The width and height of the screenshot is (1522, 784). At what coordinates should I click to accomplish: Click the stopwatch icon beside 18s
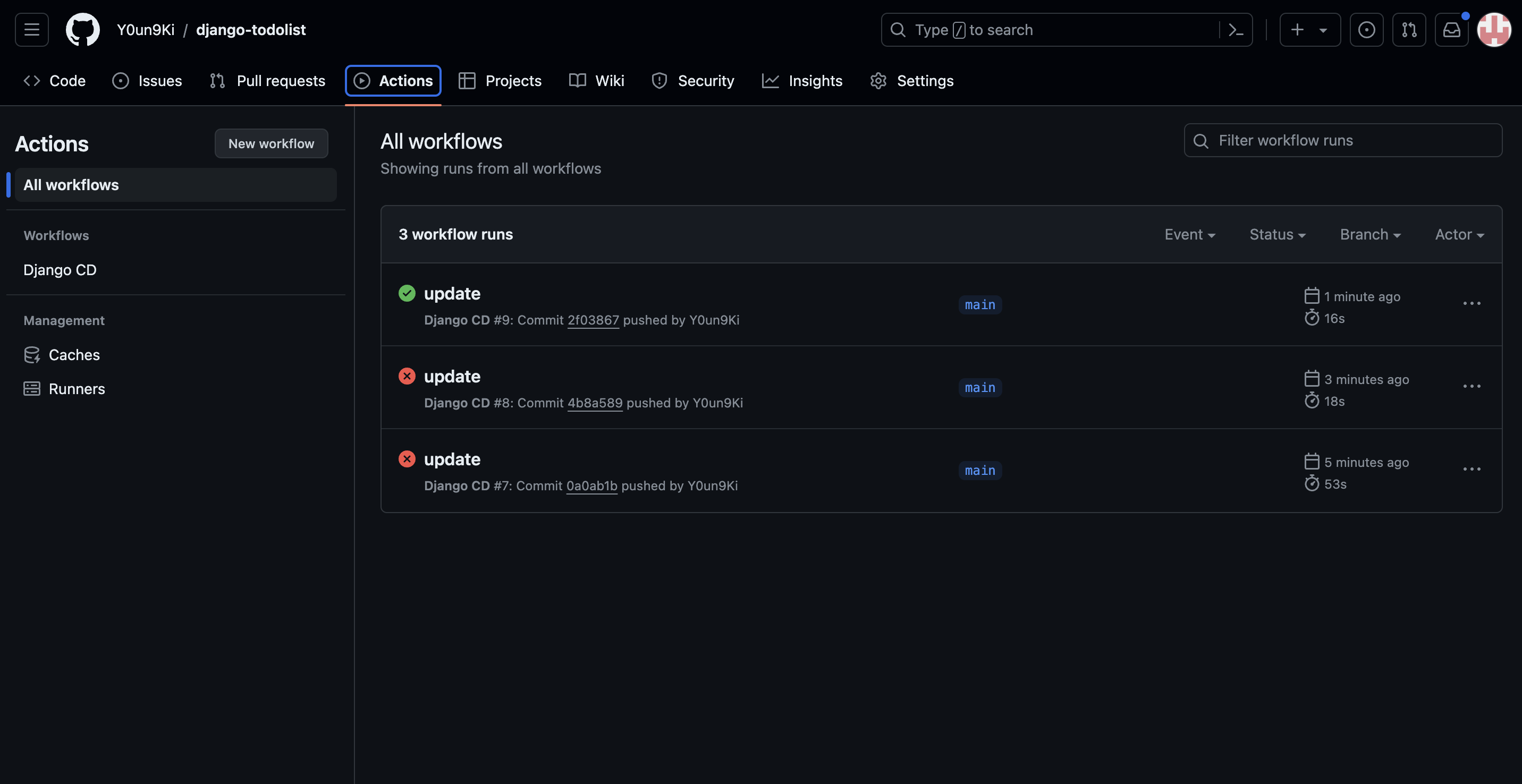pyautogui.click(x=1312, y=400)
